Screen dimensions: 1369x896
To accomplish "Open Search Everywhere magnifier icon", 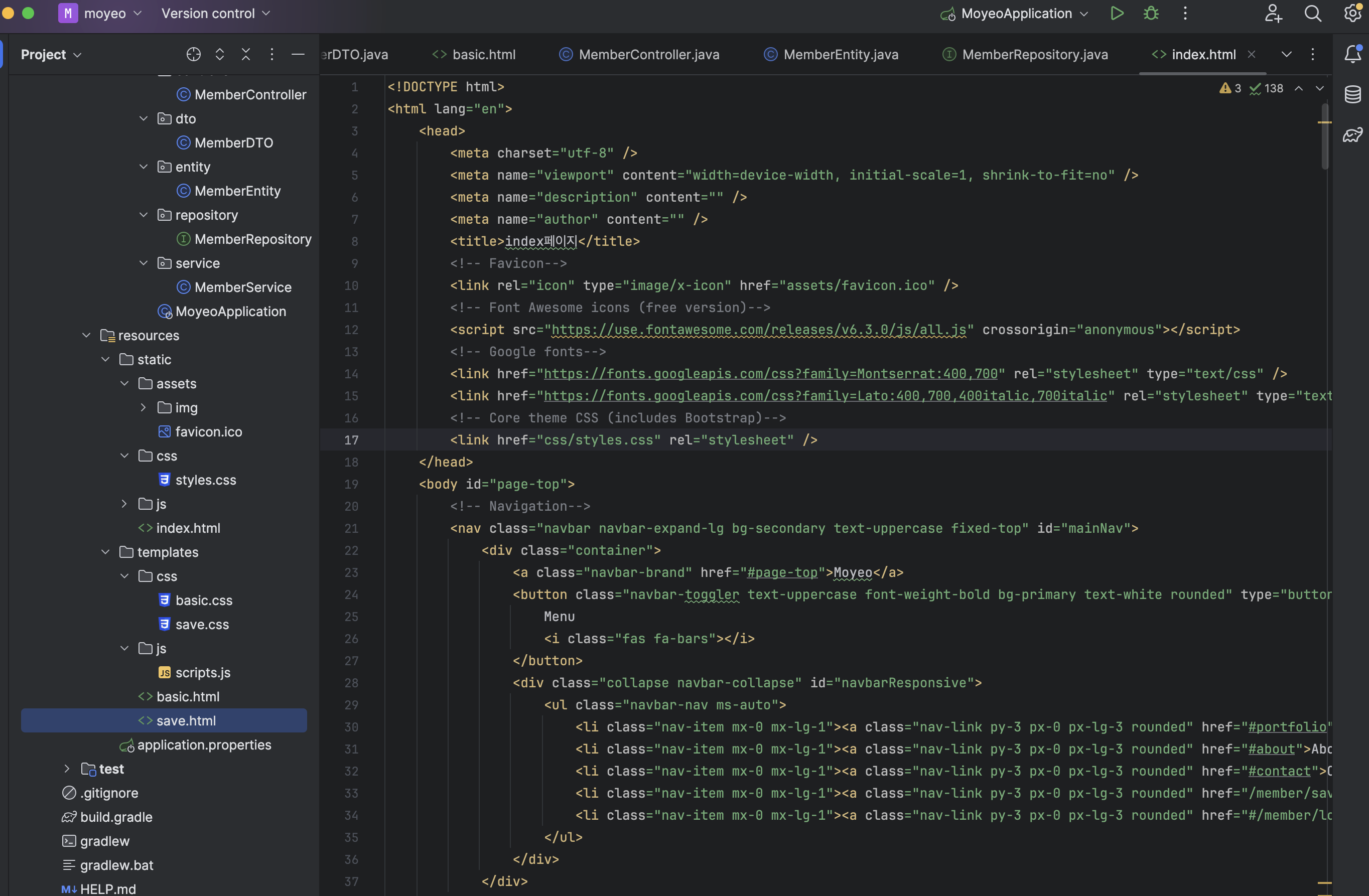I will [x=1313, y=13].
